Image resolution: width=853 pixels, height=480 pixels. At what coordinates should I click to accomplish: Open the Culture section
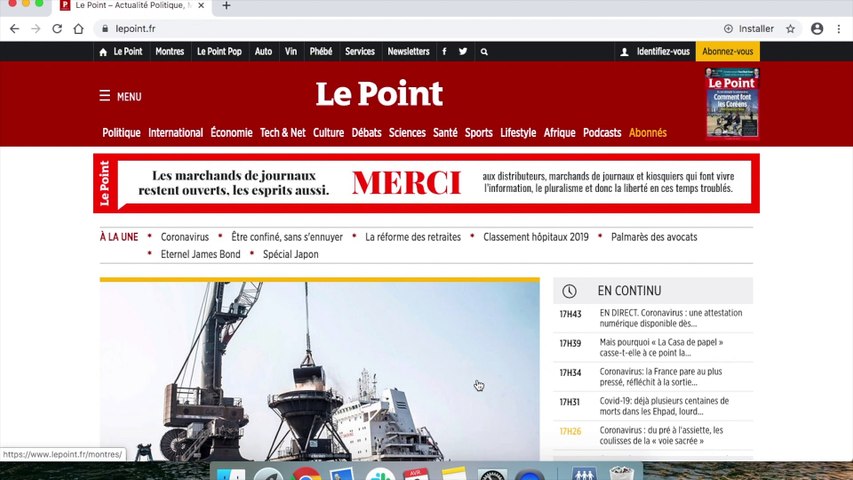[329, 133]
